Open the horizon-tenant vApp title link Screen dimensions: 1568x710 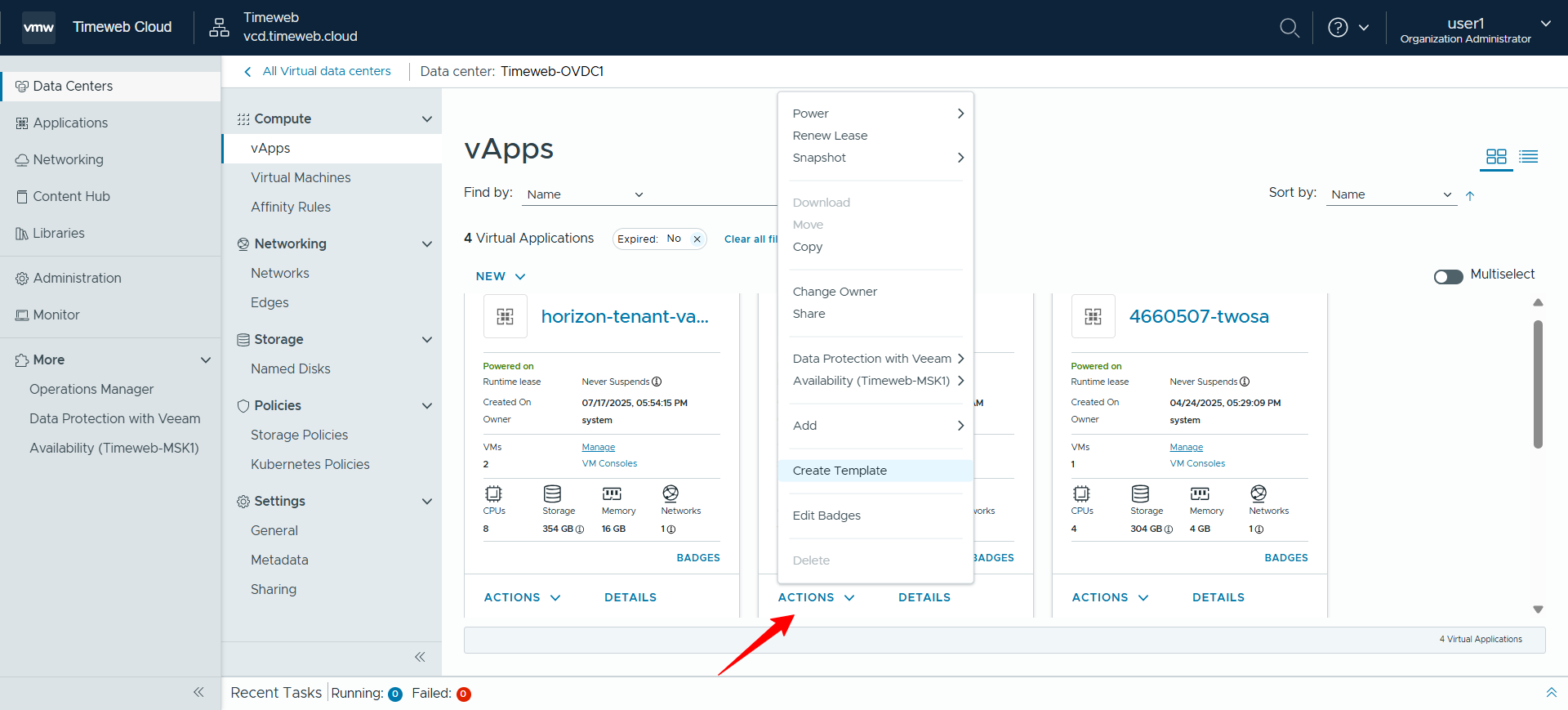coord(625,317)
